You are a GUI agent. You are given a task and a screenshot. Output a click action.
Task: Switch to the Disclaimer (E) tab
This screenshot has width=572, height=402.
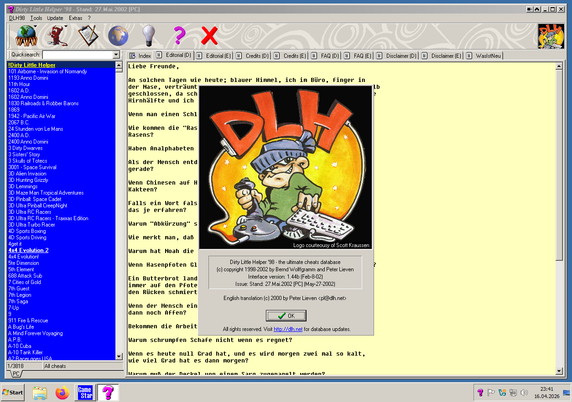click(x=441, y=56)
